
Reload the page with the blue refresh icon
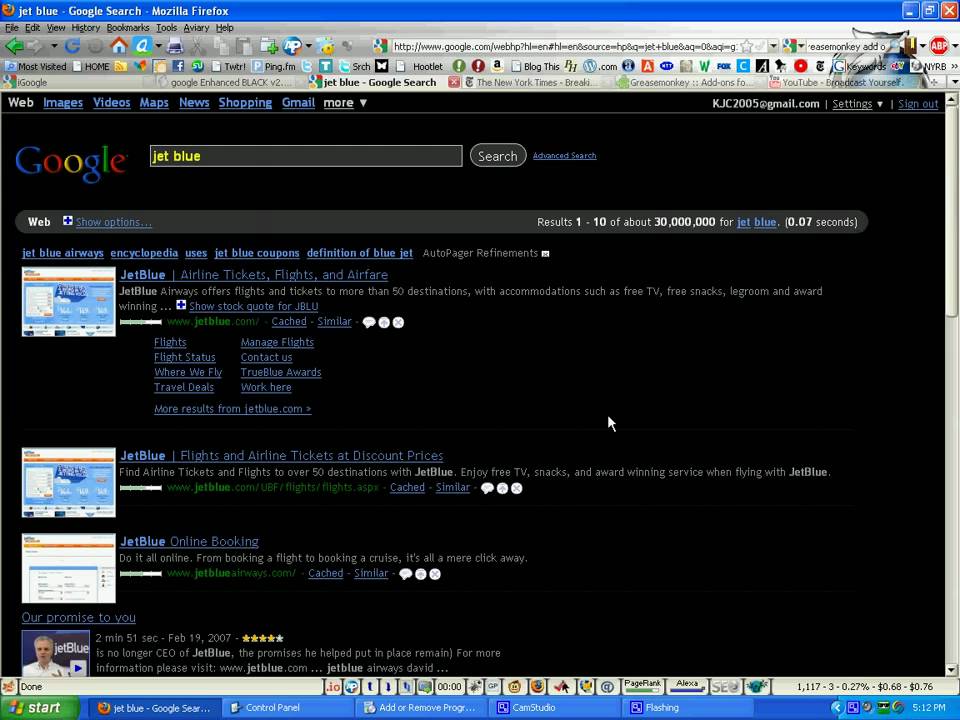point(72,46)
